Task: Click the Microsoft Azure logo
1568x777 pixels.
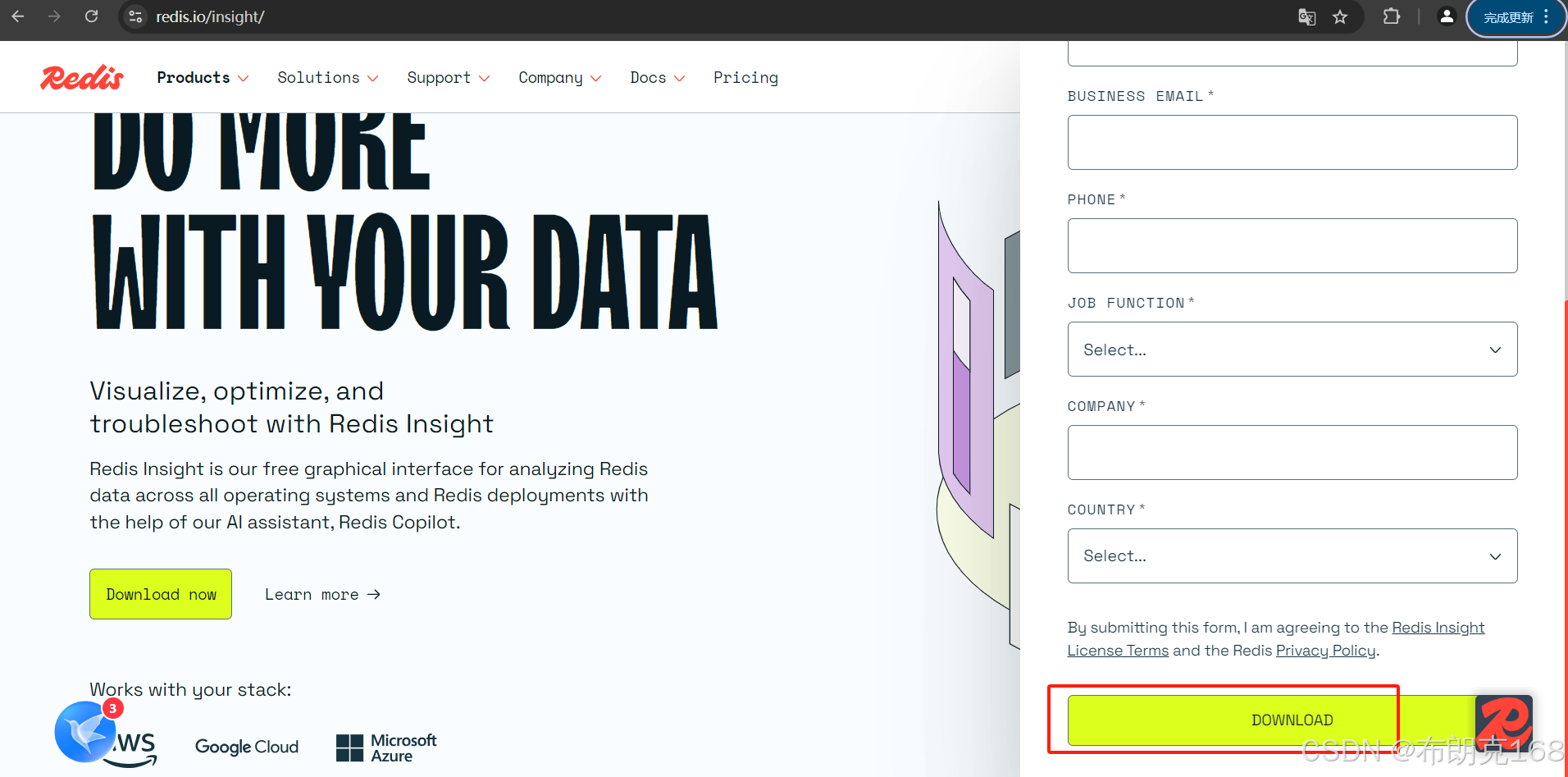Action: (386, 747)
